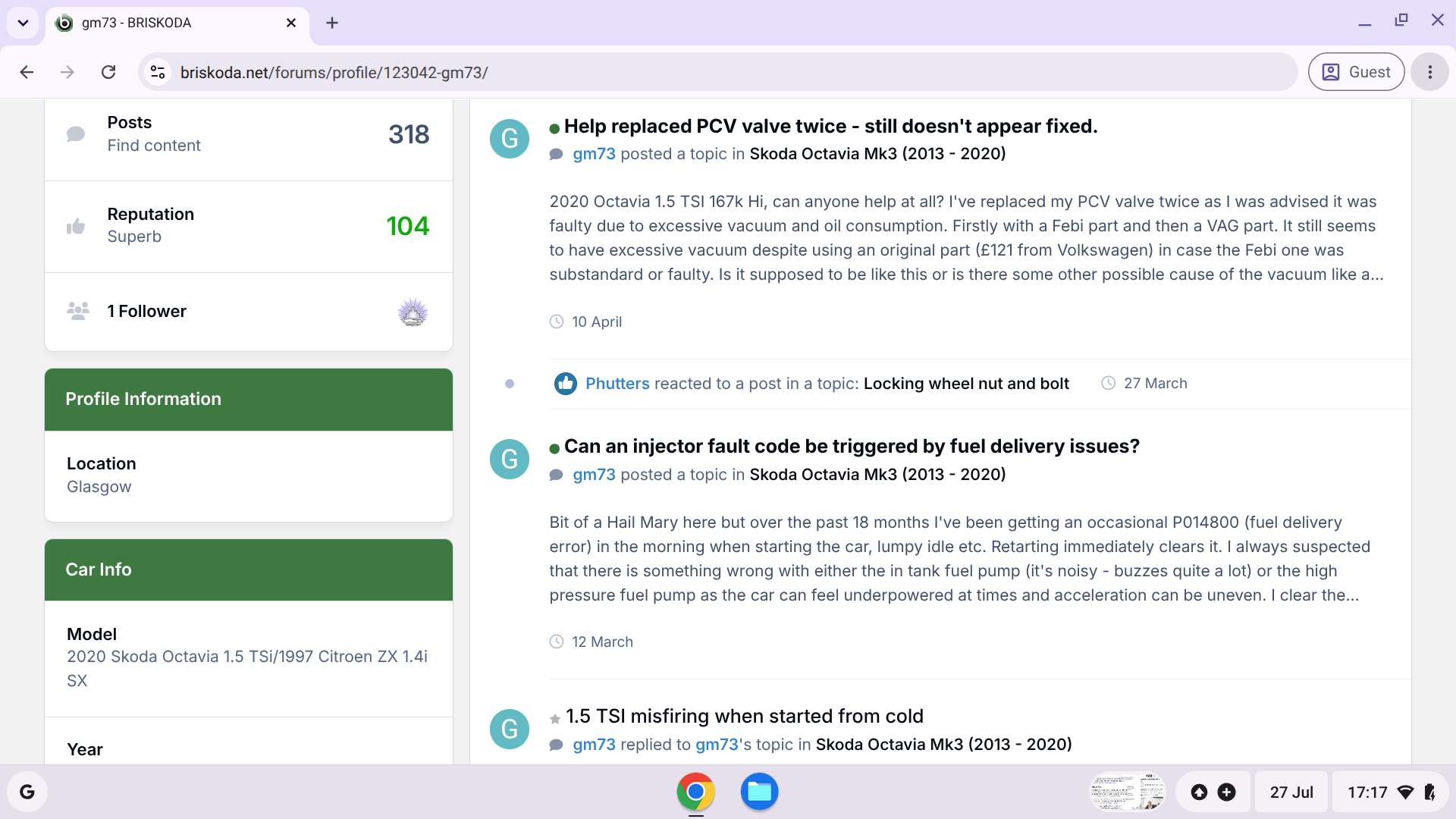The width and height of the screenshot is (1456, 819).
Task: Open the Locking wheel nut and bolt topic
Action: click(966, 384)
